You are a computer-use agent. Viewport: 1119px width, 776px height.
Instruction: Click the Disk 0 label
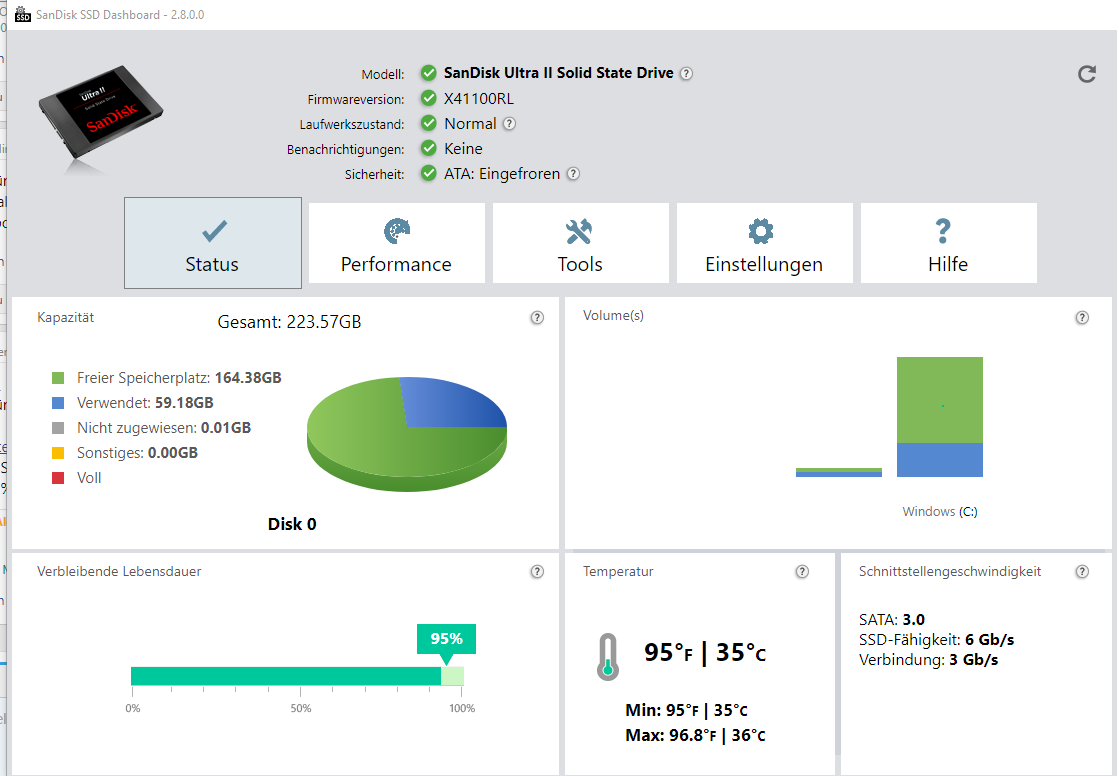tap(292, 524)
